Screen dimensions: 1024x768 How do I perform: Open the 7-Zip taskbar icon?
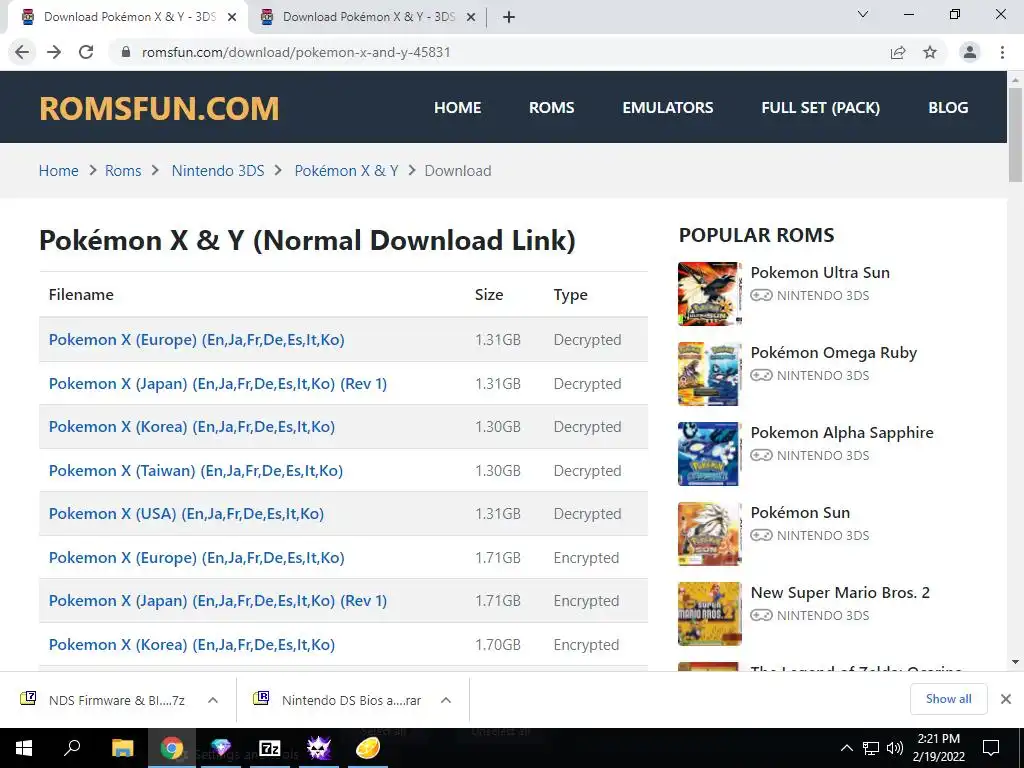tap(270, 748)
